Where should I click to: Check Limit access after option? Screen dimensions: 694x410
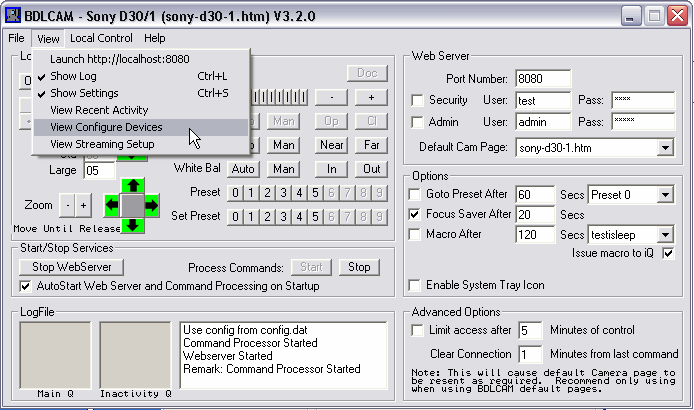point(417,330)
